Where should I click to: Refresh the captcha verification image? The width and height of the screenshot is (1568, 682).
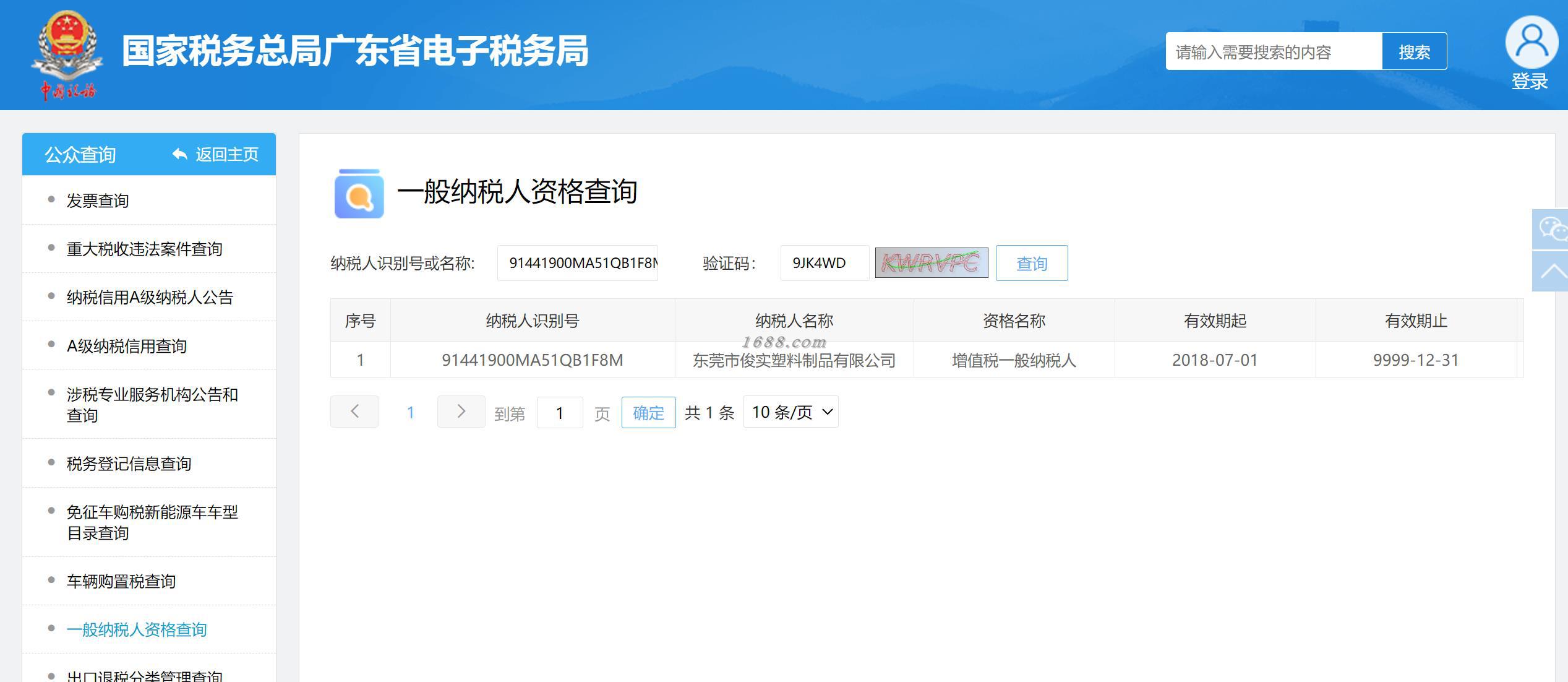click(931, 263)
